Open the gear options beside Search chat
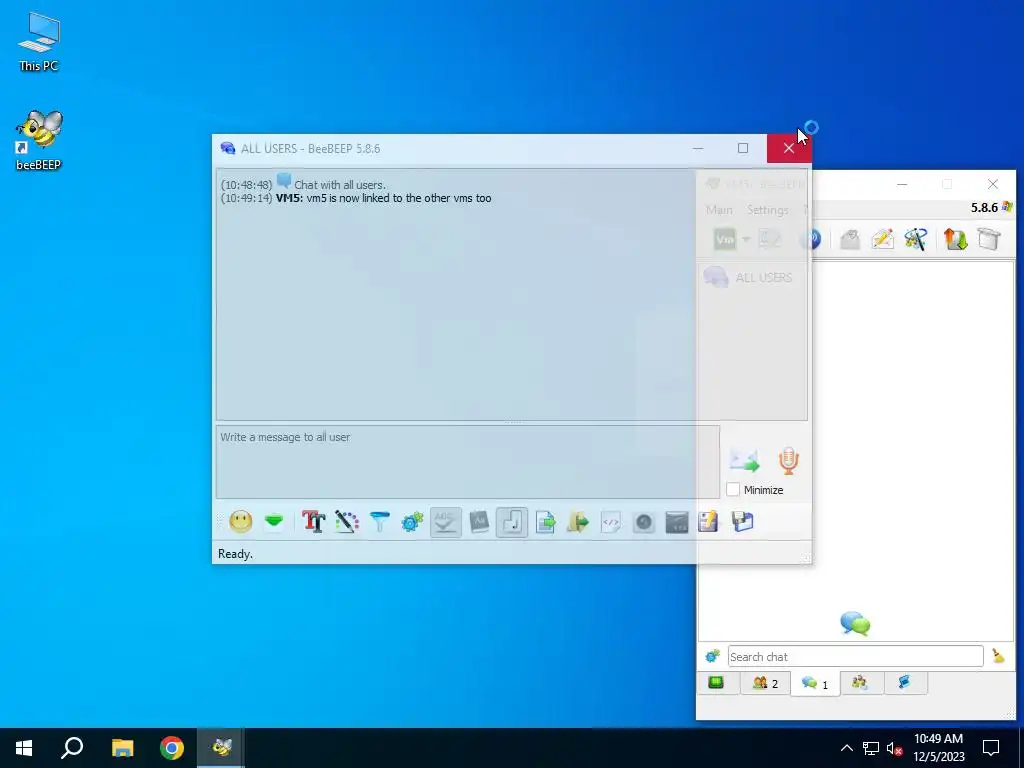Image resolution: width=1024 pixels, height=768 pixels. point(712,656)
